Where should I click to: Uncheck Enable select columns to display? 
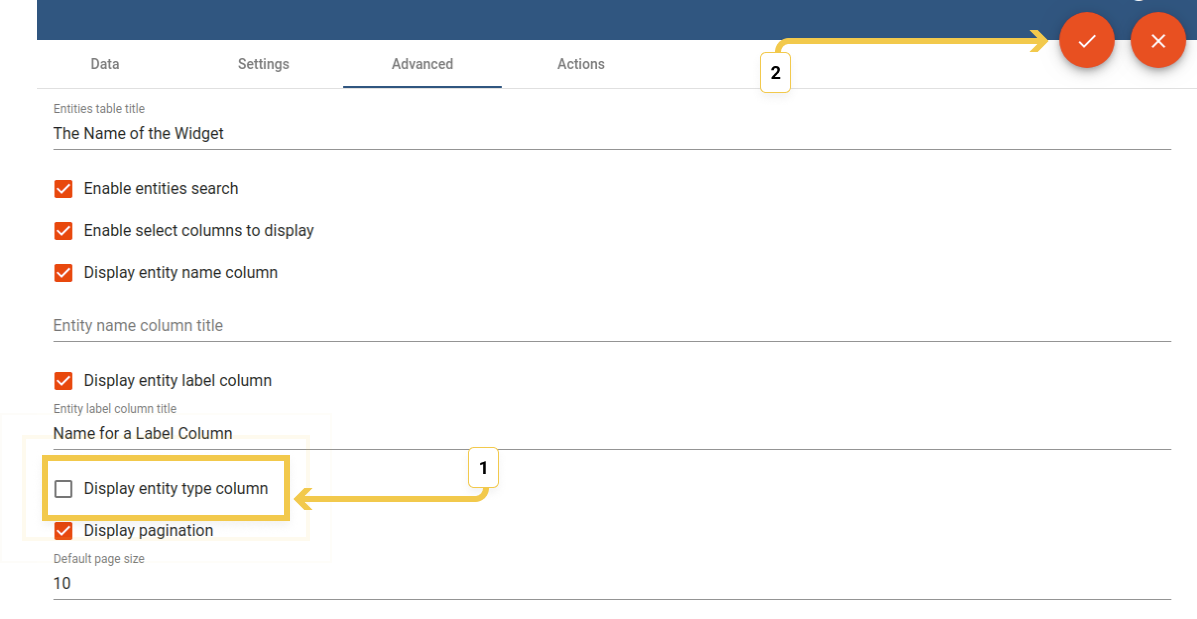click(64, 231)
